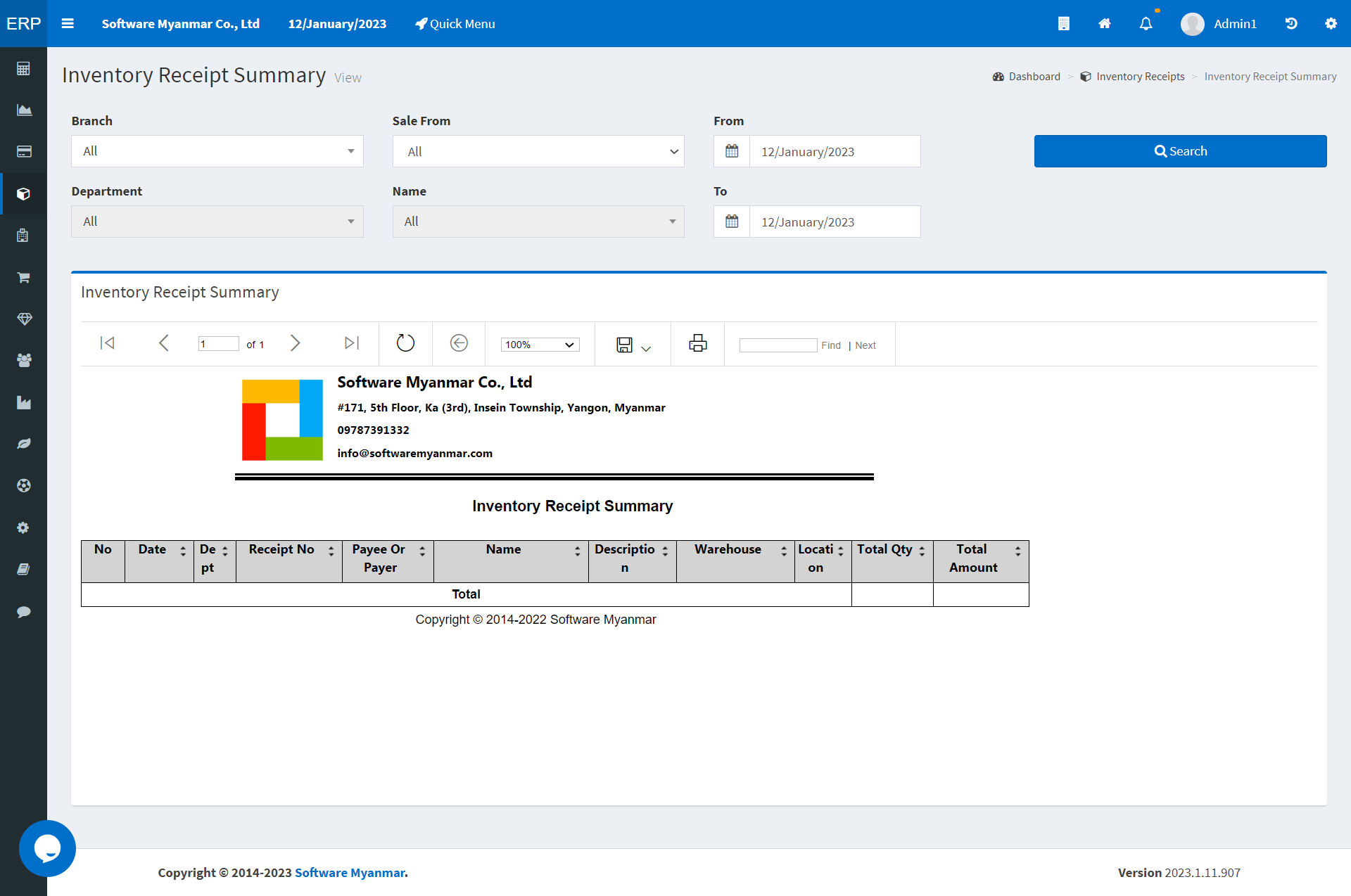Go back to parent report
1351x896 pixels.
point(459,343)
